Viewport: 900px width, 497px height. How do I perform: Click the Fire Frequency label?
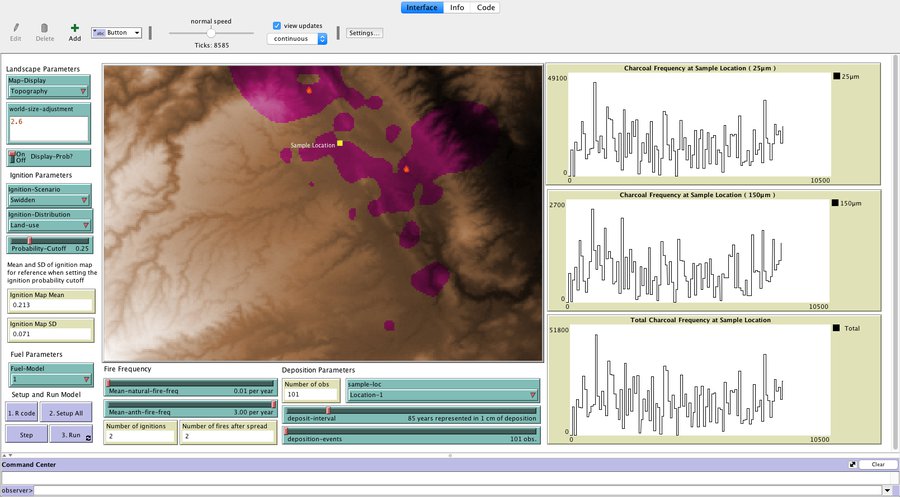click(x=127, y=369)
